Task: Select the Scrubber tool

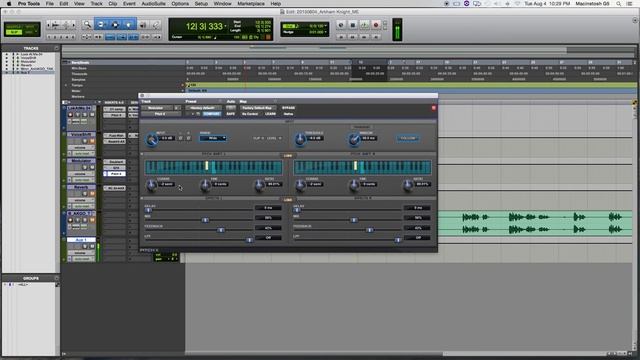Action: [143, 25]
